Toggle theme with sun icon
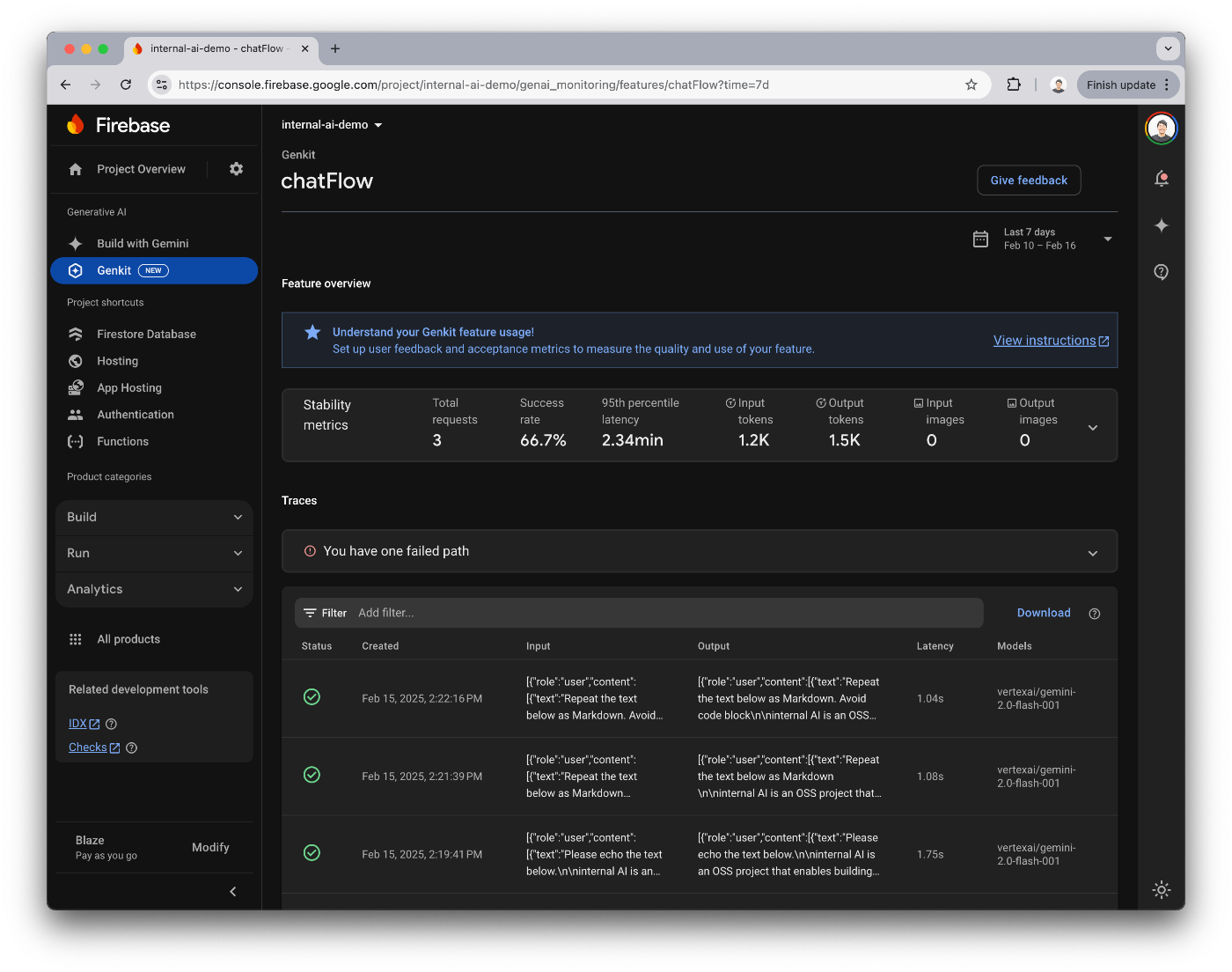The width and height of the screenshot is (1232, 972). click(x=1162, y=890)
